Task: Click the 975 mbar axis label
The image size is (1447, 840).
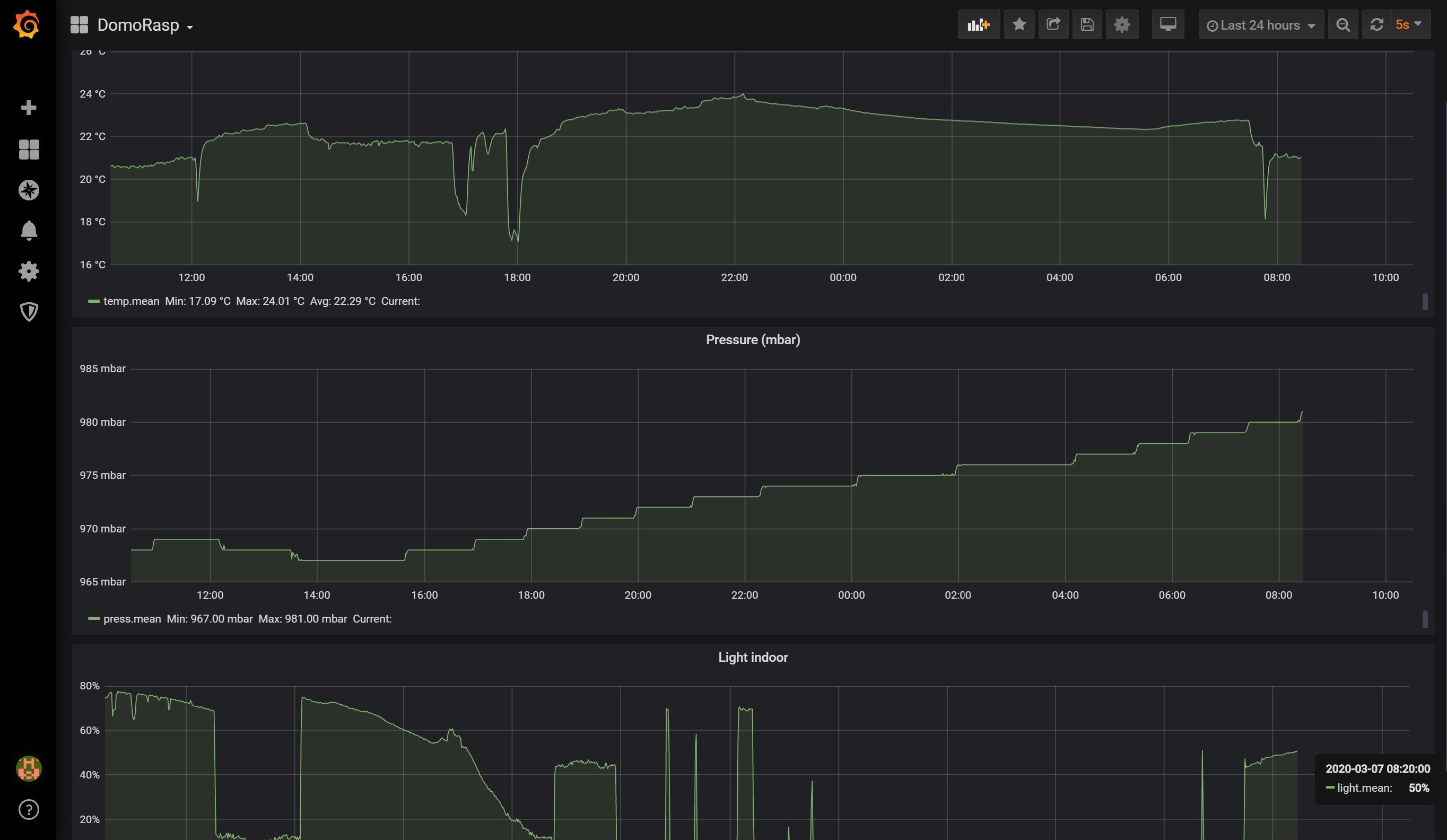Action: (102, 475)
